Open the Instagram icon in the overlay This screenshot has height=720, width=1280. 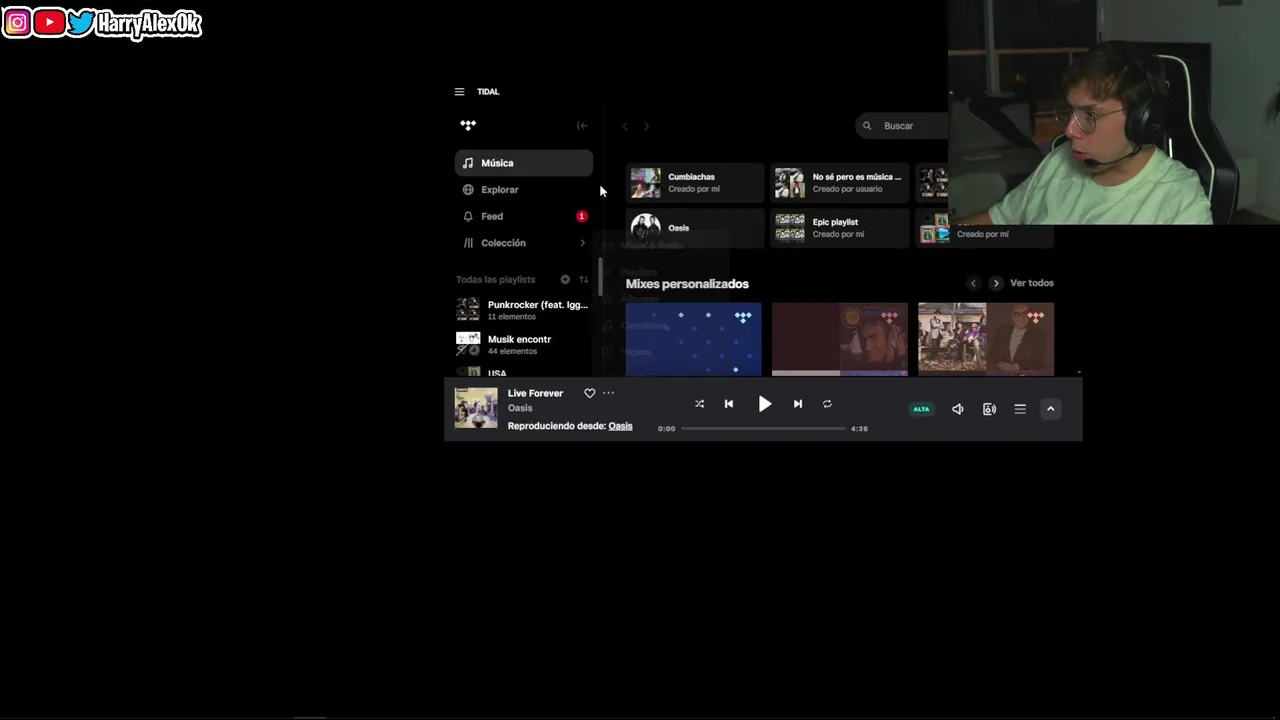tap(17, 22)
